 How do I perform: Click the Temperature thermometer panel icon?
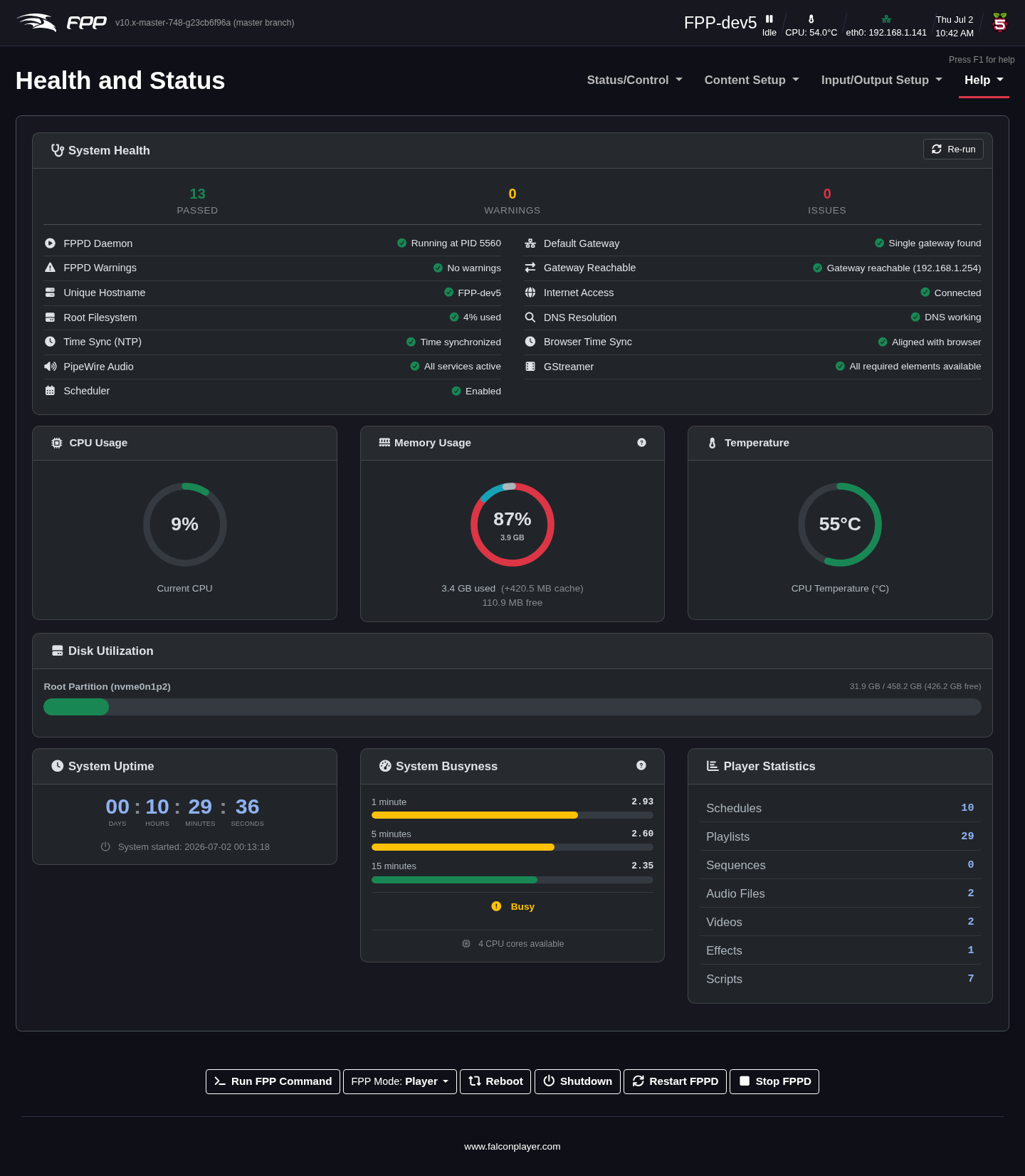[713, 443]
